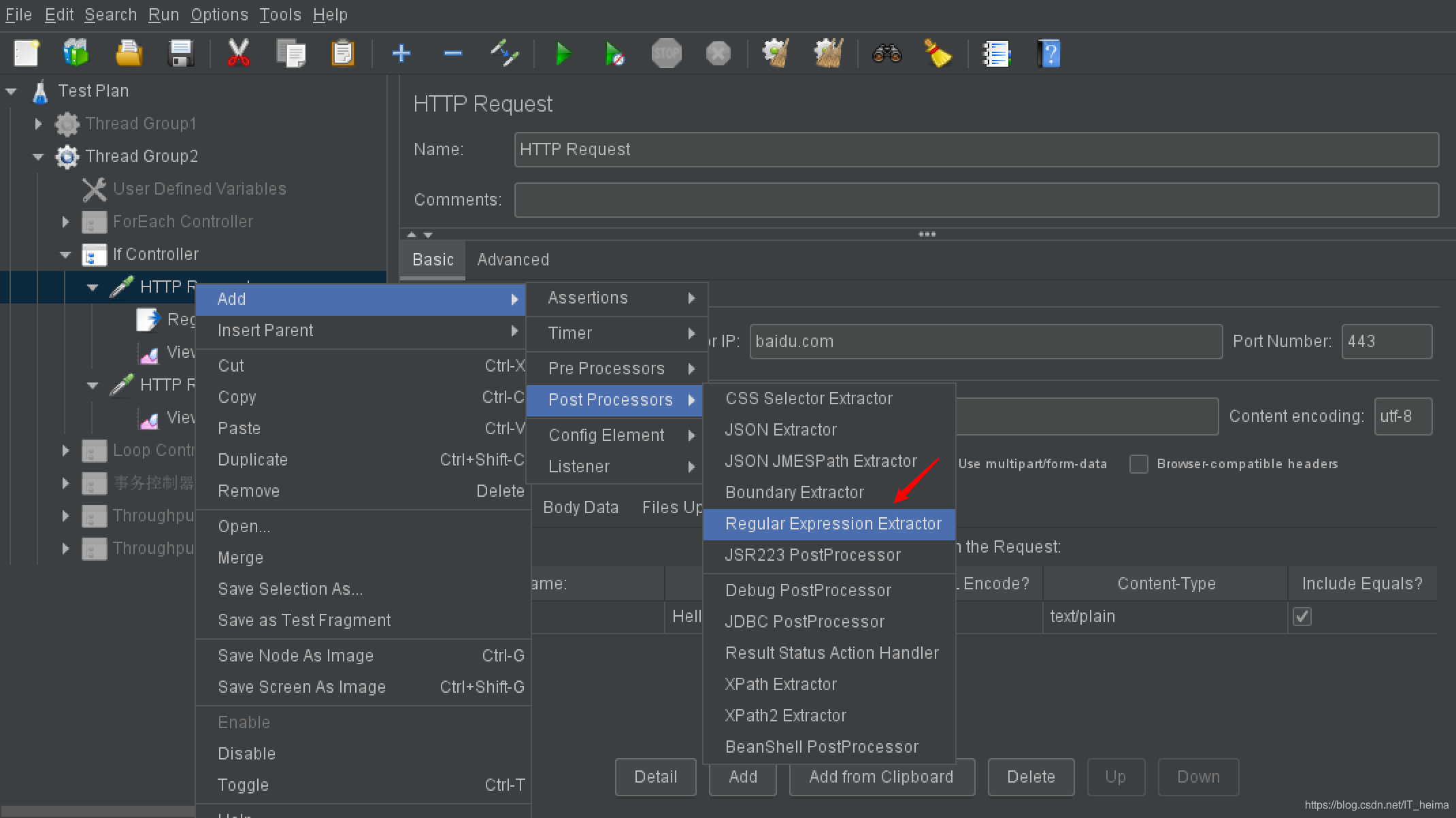Image resolution: width=1456 pixels, height=818 pixels.
Task: Expand the Thread Group1 tree node
Action: click(39, 124)
